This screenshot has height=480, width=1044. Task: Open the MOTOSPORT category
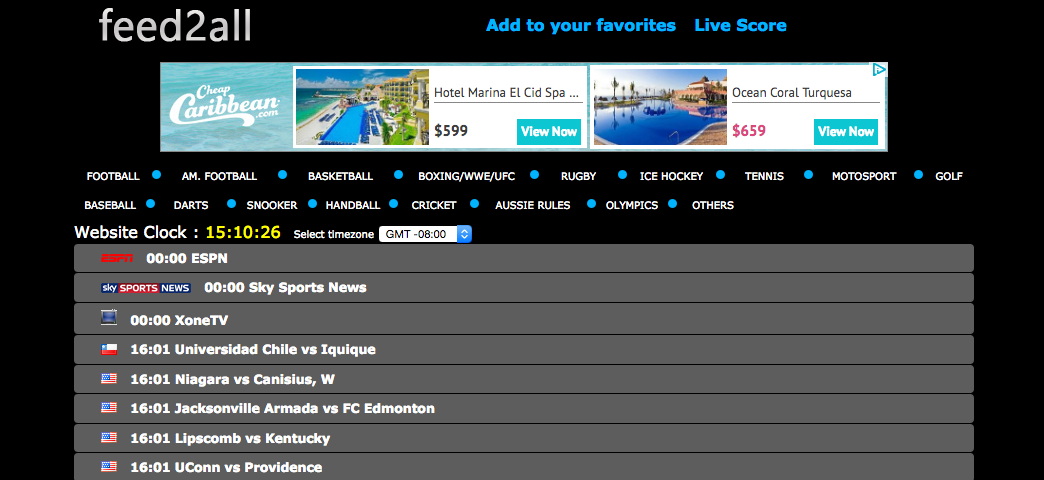coord(864,176)
